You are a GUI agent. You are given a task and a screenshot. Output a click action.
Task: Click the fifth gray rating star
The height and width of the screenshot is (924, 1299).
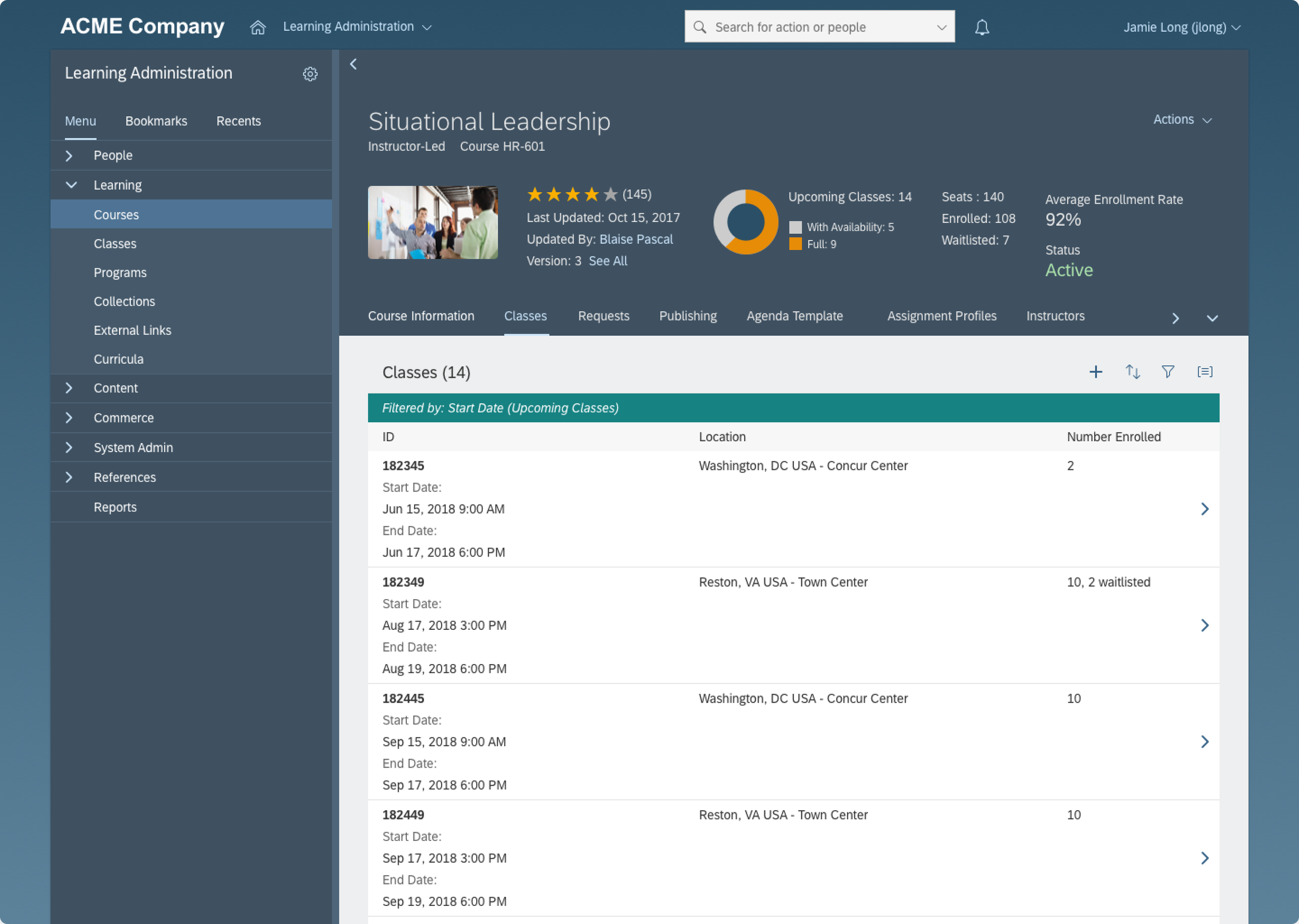coord(610,194)
